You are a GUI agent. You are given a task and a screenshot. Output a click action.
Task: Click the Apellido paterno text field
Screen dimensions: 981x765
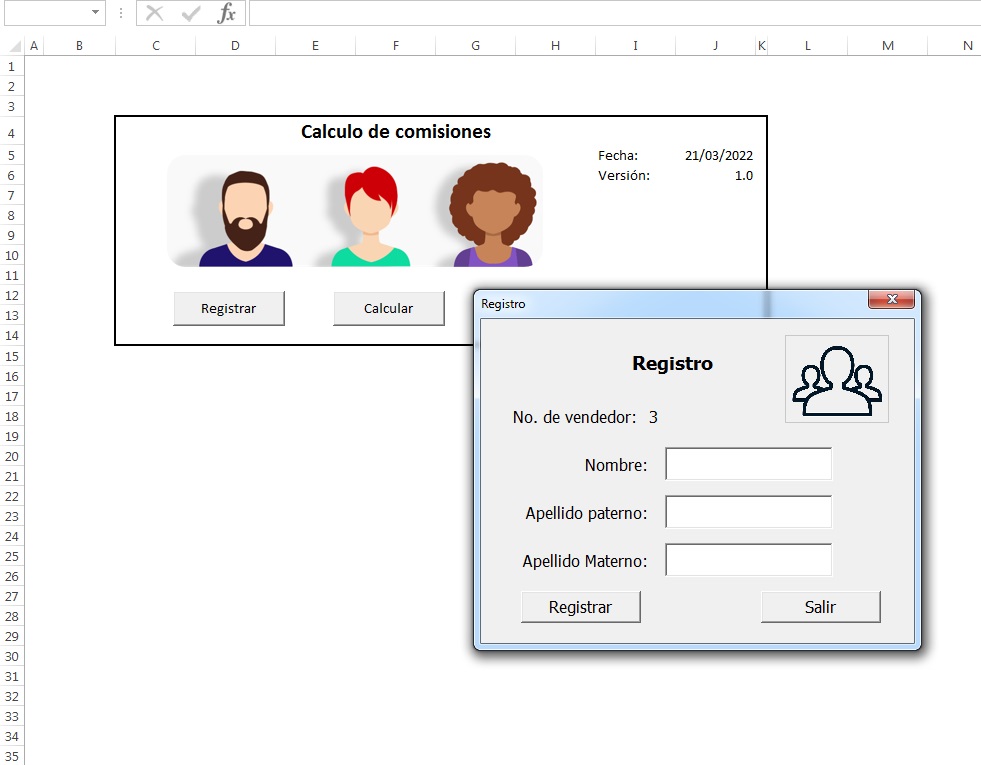click(748, 512)
